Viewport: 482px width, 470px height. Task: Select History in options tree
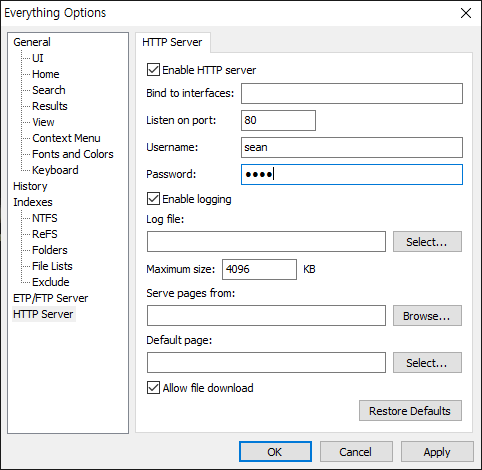(x=30, y=186)
